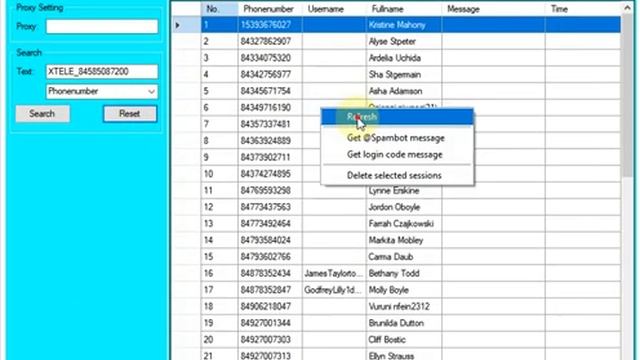This screenshot has height=360, width=640.
Task: Click the Time column header
Action: (582, 9)
